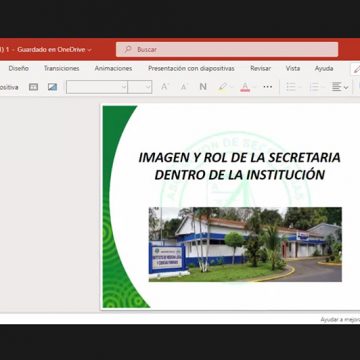Screen dimensions: 360x360
Task: Click the search magnifier icon
Action: tap(127, 49)
